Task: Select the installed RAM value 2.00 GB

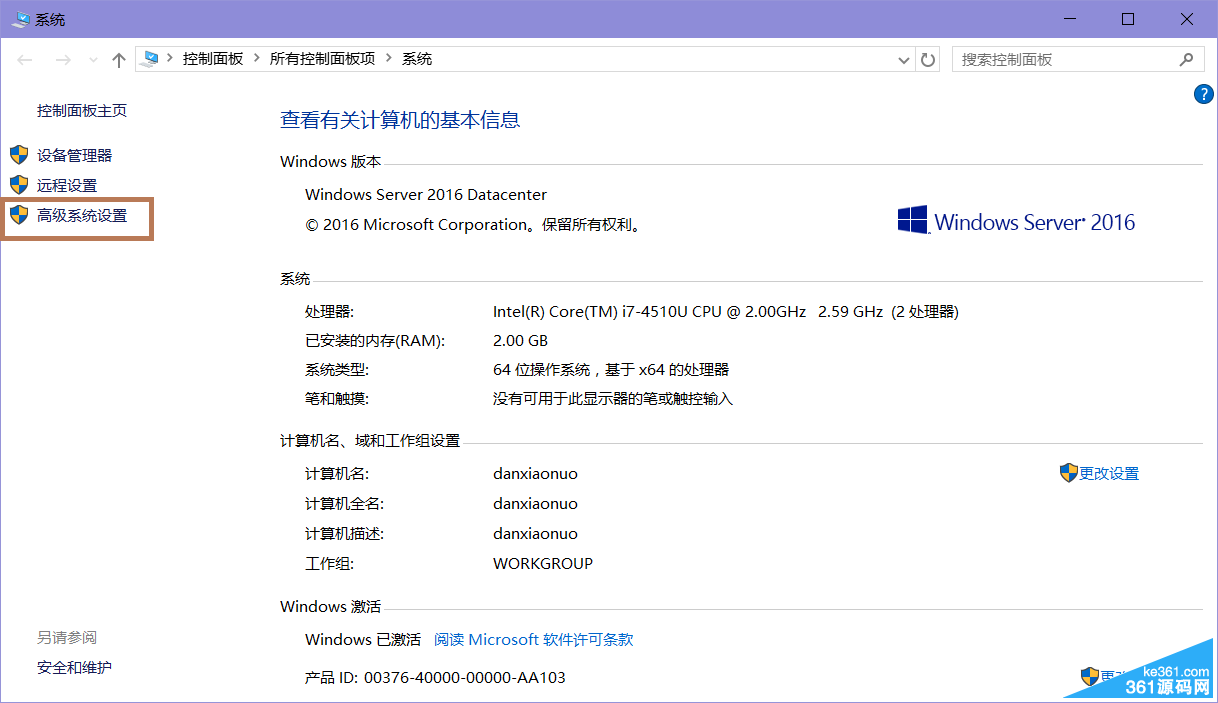Action: point(520,341)
